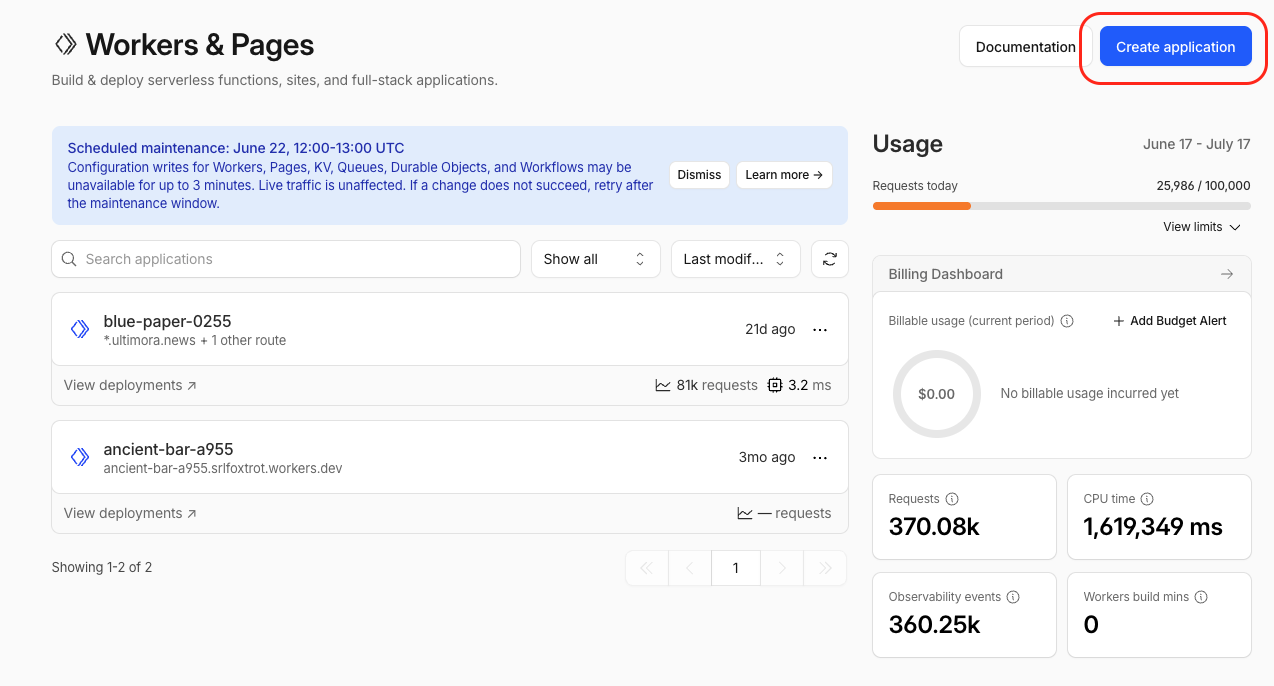The image size is (1274, 686).
Task: Go to the next page arrow
Action: 782,568
